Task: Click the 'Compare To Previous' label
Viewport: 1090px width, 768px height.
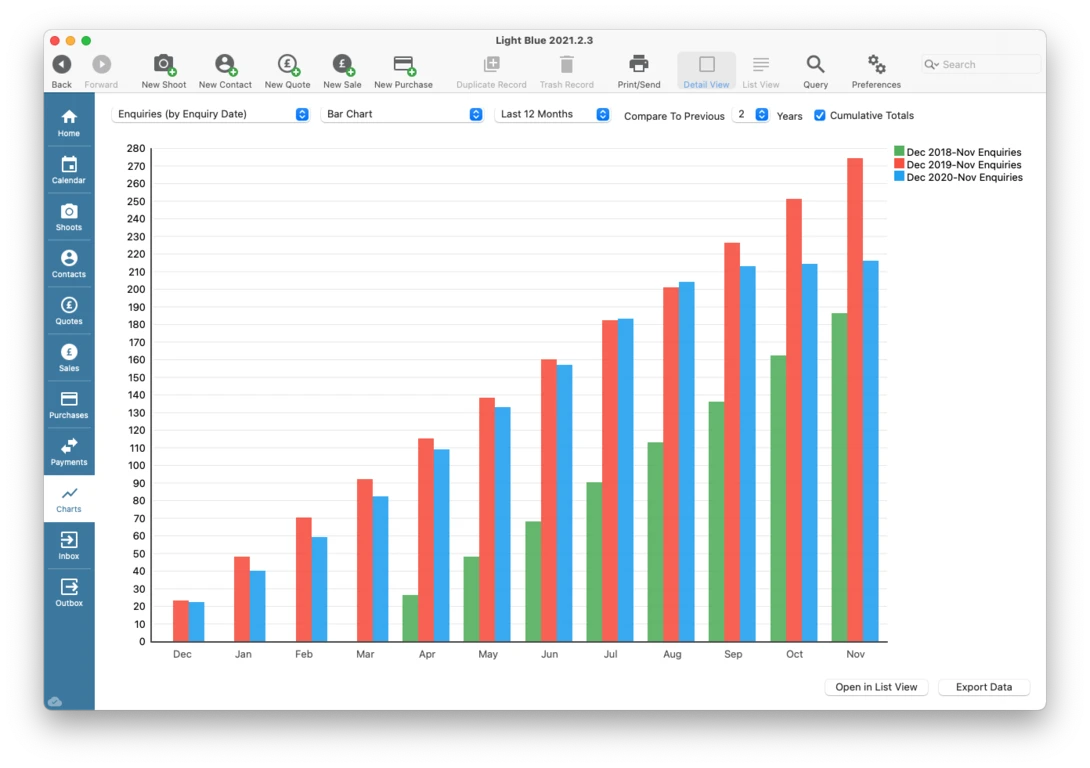Action: coord(674,116)
